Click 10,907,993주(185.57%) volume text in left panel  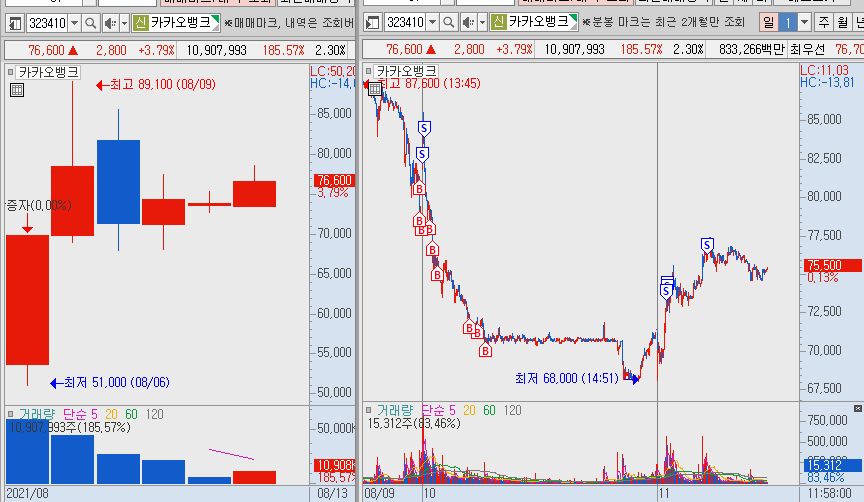tap(70, 427)
